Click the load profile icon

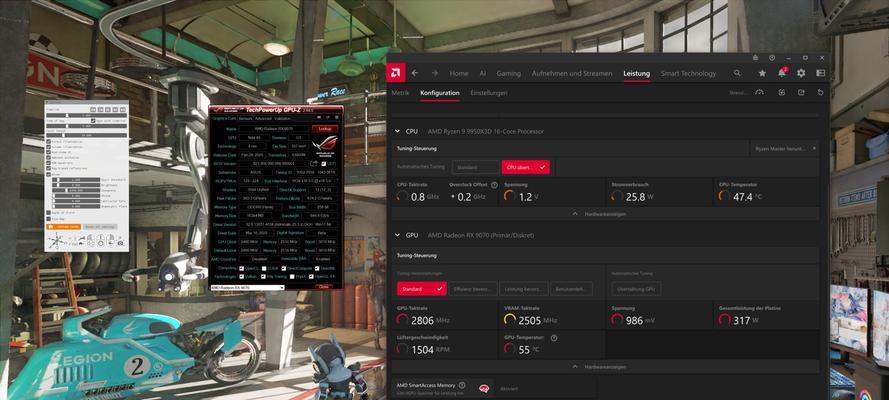click(781, 92)
